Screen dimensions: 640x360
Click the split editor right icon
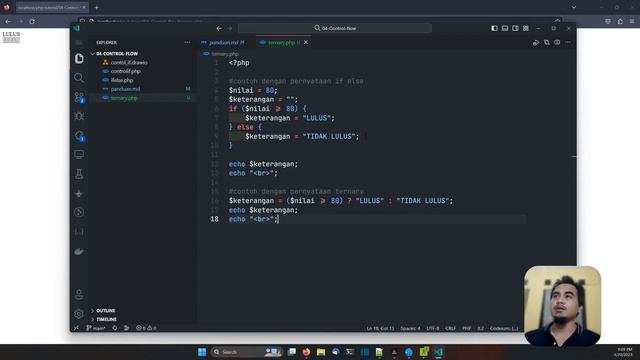click(557, 42)
